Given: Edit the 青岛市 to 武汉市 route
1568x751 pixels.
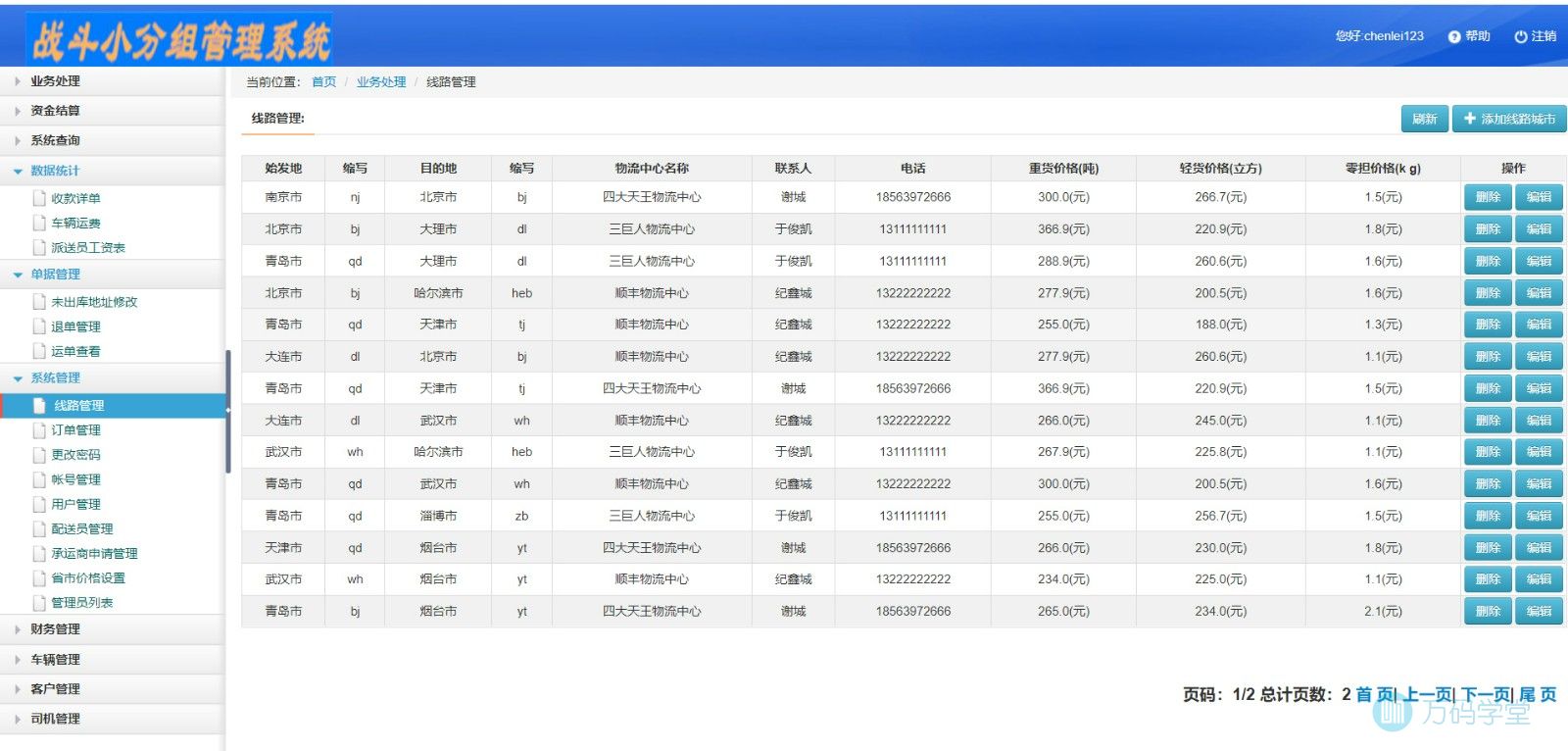Looking at the screenshot, I should [1539, 484].
